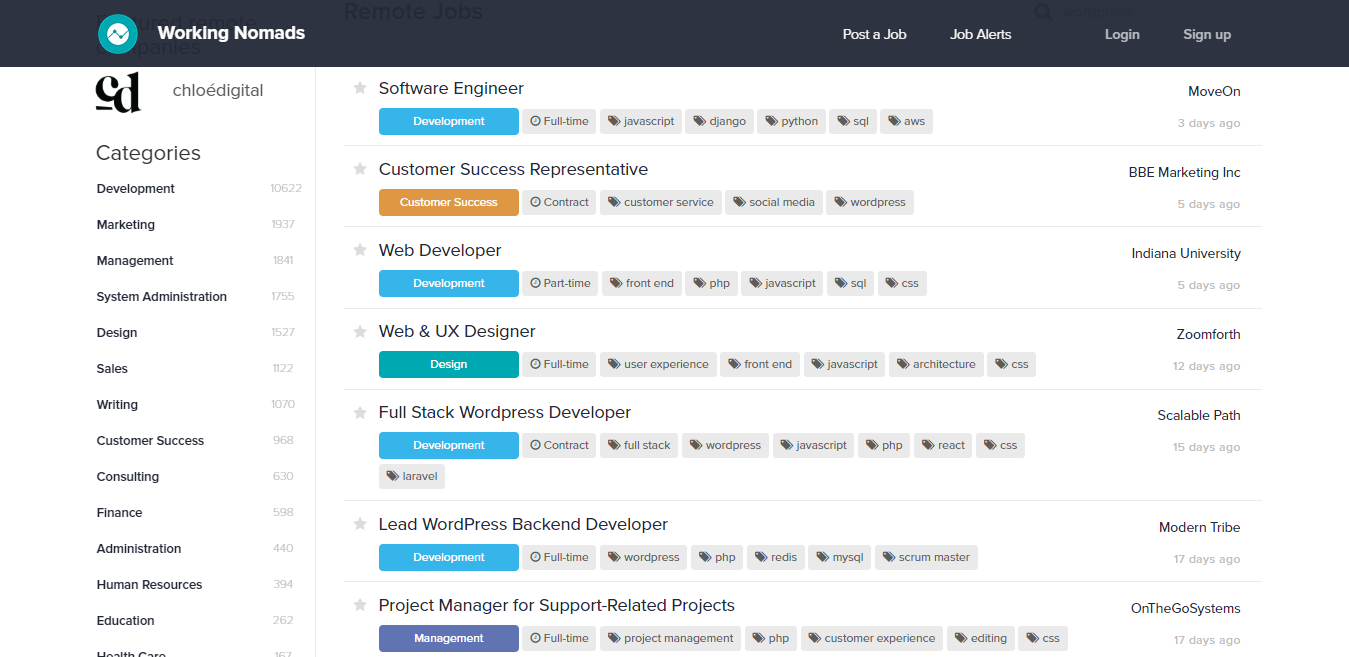This screenshot has height=657, width=1349.
Task: Open the Post a Job menu item
Action: point(874,33)
